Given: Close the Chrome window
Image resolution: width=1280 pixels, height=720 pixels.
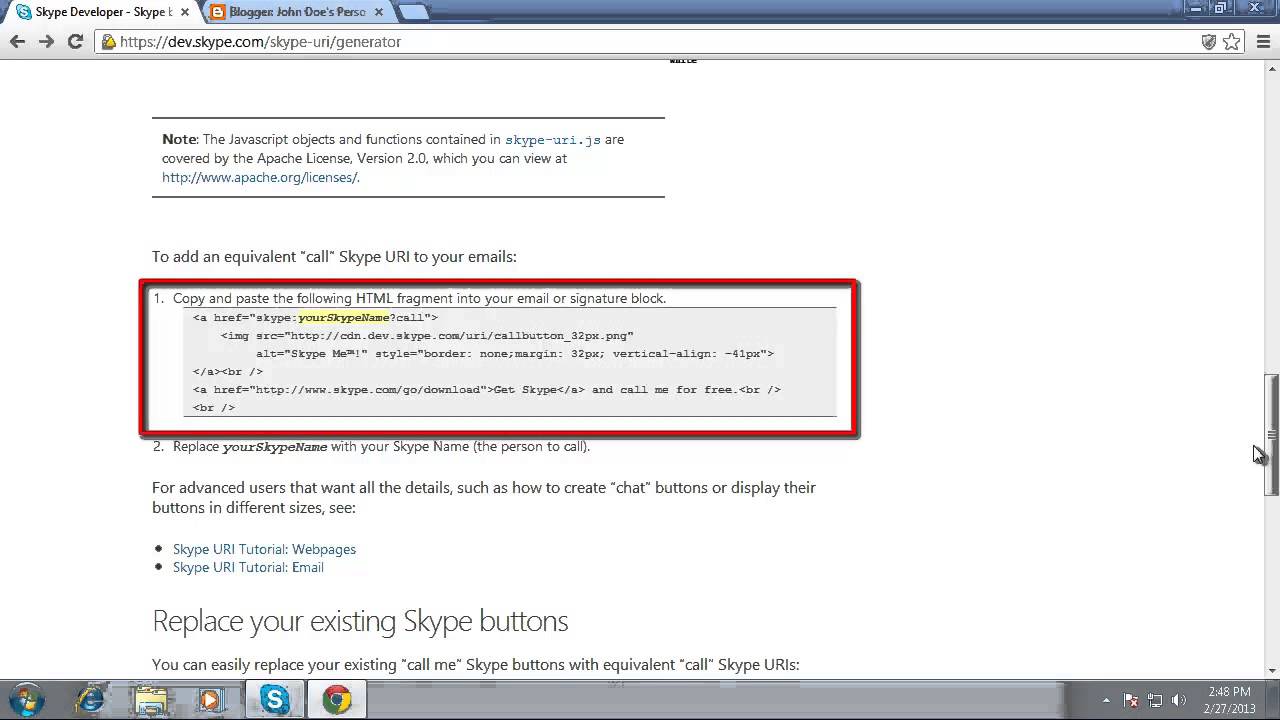Looking at the screenshot, I should click(x=1255, y=8).
